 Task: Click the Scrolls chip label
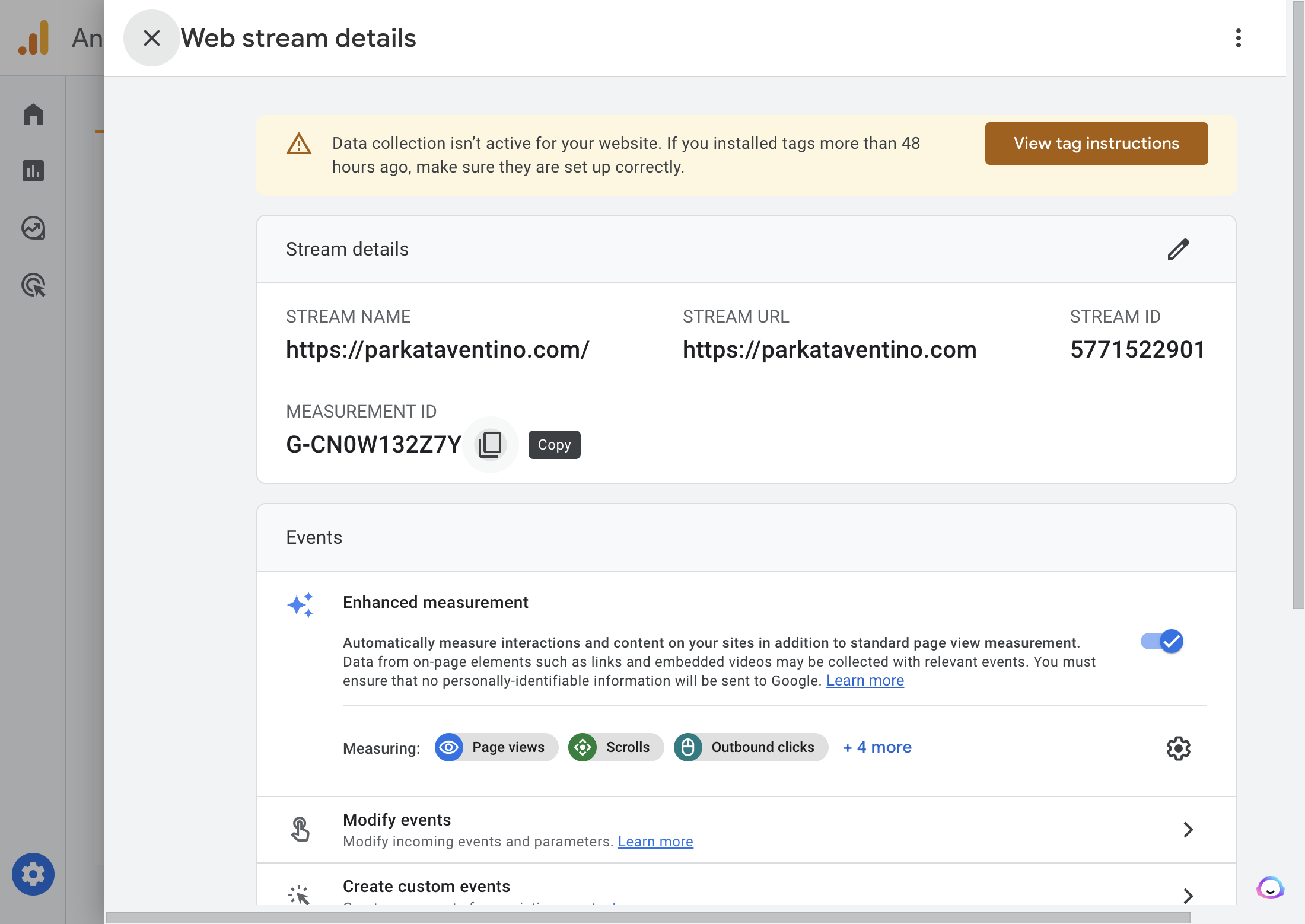pos(628,747)
